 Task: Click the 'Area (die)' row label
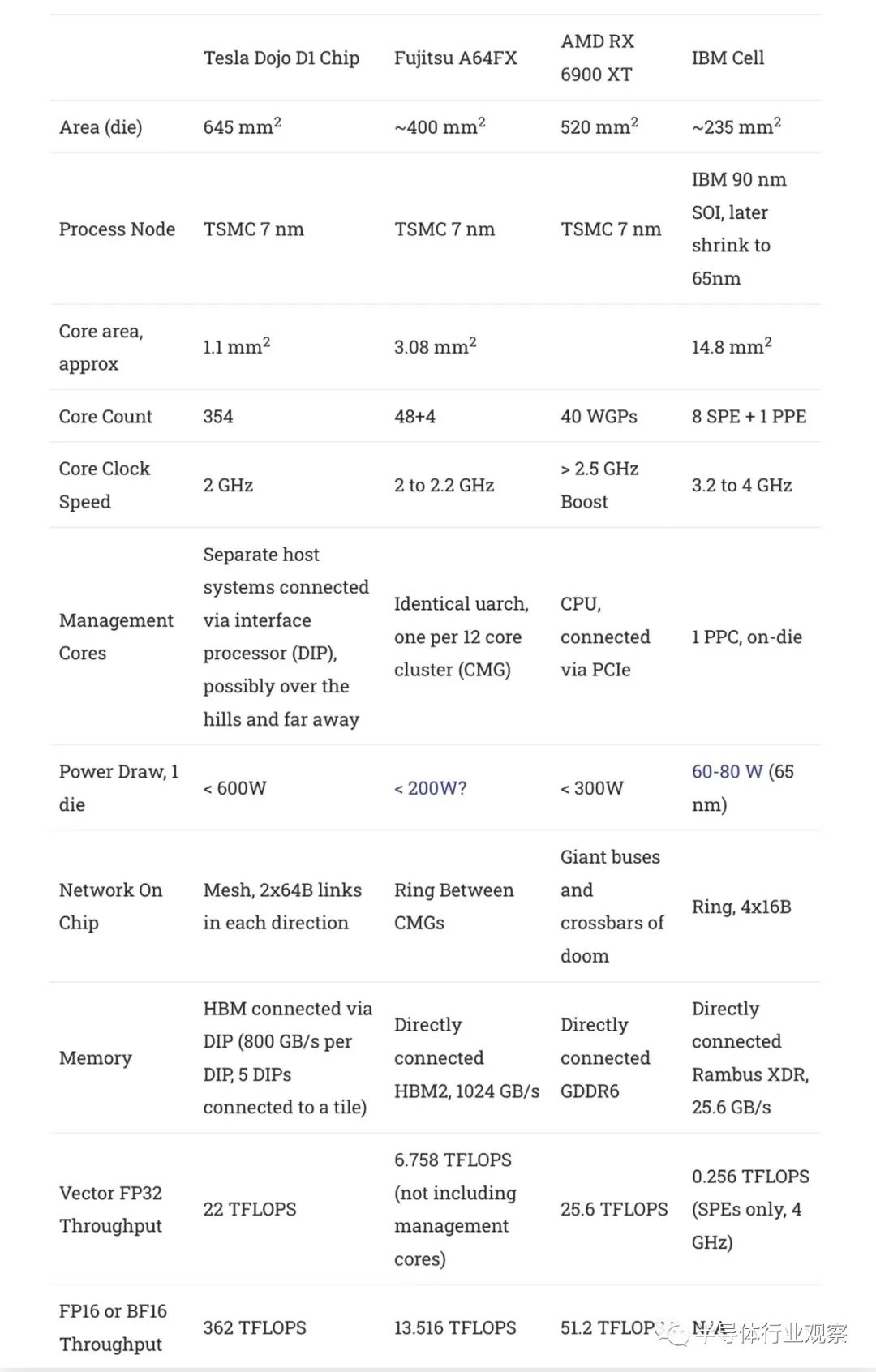101,127
